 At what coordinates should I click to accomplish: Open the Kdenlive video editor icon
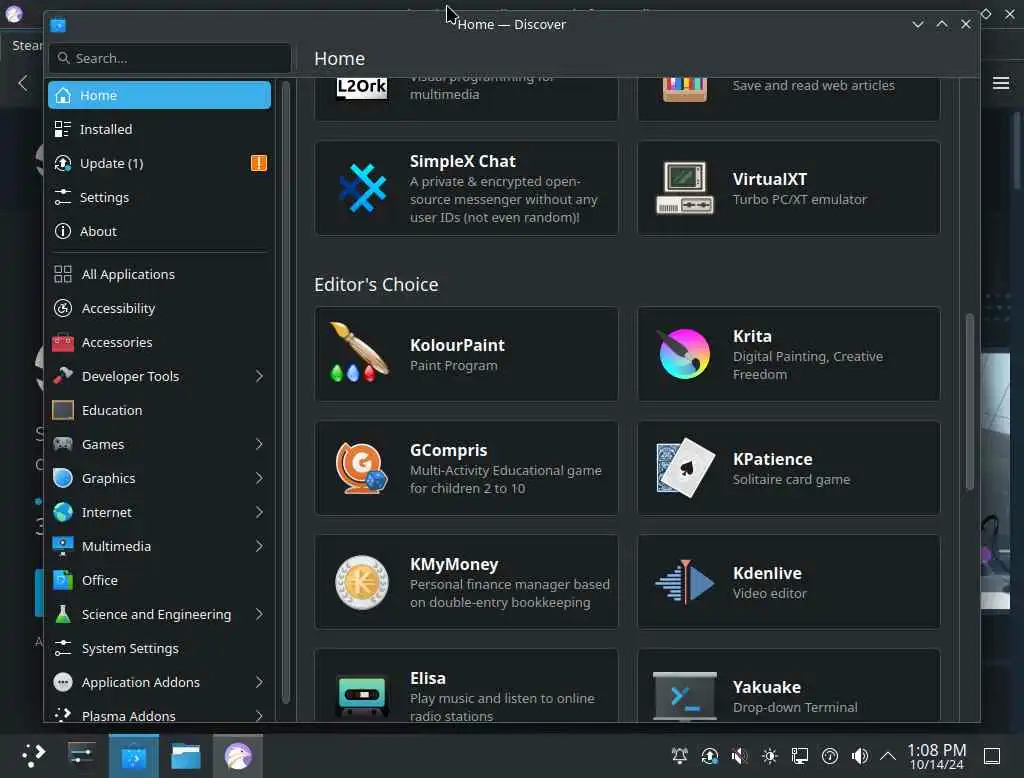[x=684, y=582]
